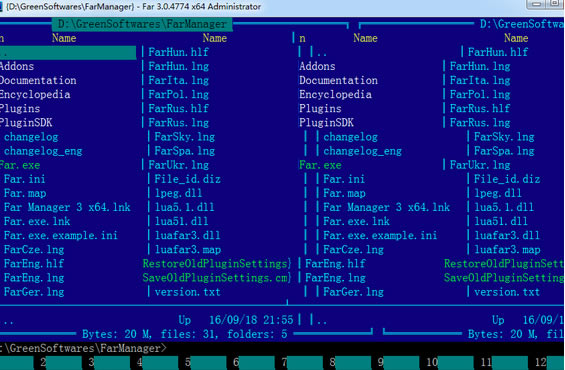Image resolution: width=565 pixels, height=370 pixels.
Task: Select FarIta.lng in the left panel
Action: pos(179,80)
